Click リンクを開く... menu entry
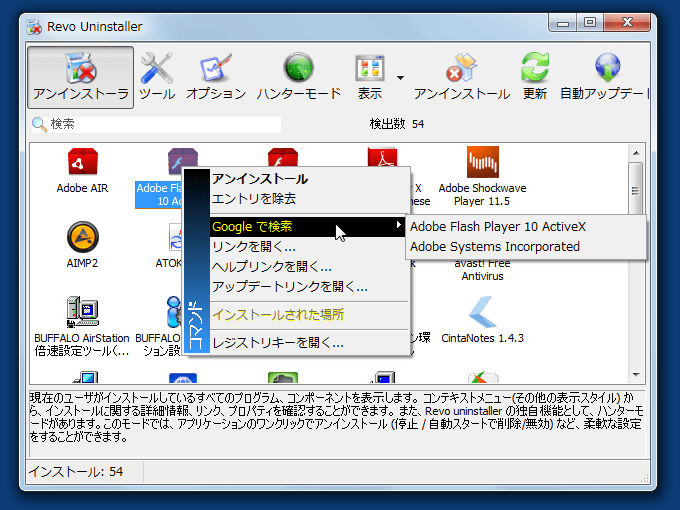 tap(310, 246)
